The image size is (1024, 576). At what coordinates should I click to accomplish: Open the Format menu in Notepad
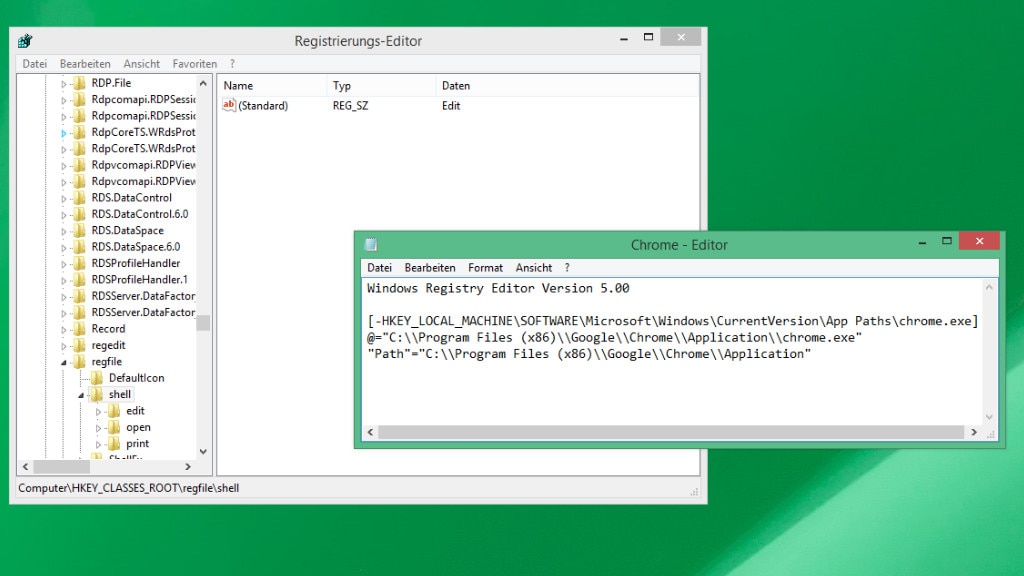pyautogui.click(x=485, y=268)
